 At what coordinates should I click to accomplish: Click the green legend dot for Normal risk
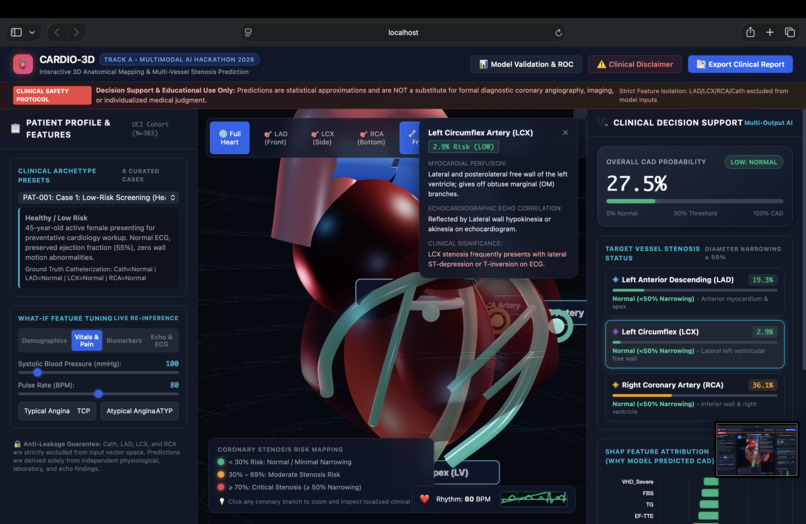pos(221,462)
